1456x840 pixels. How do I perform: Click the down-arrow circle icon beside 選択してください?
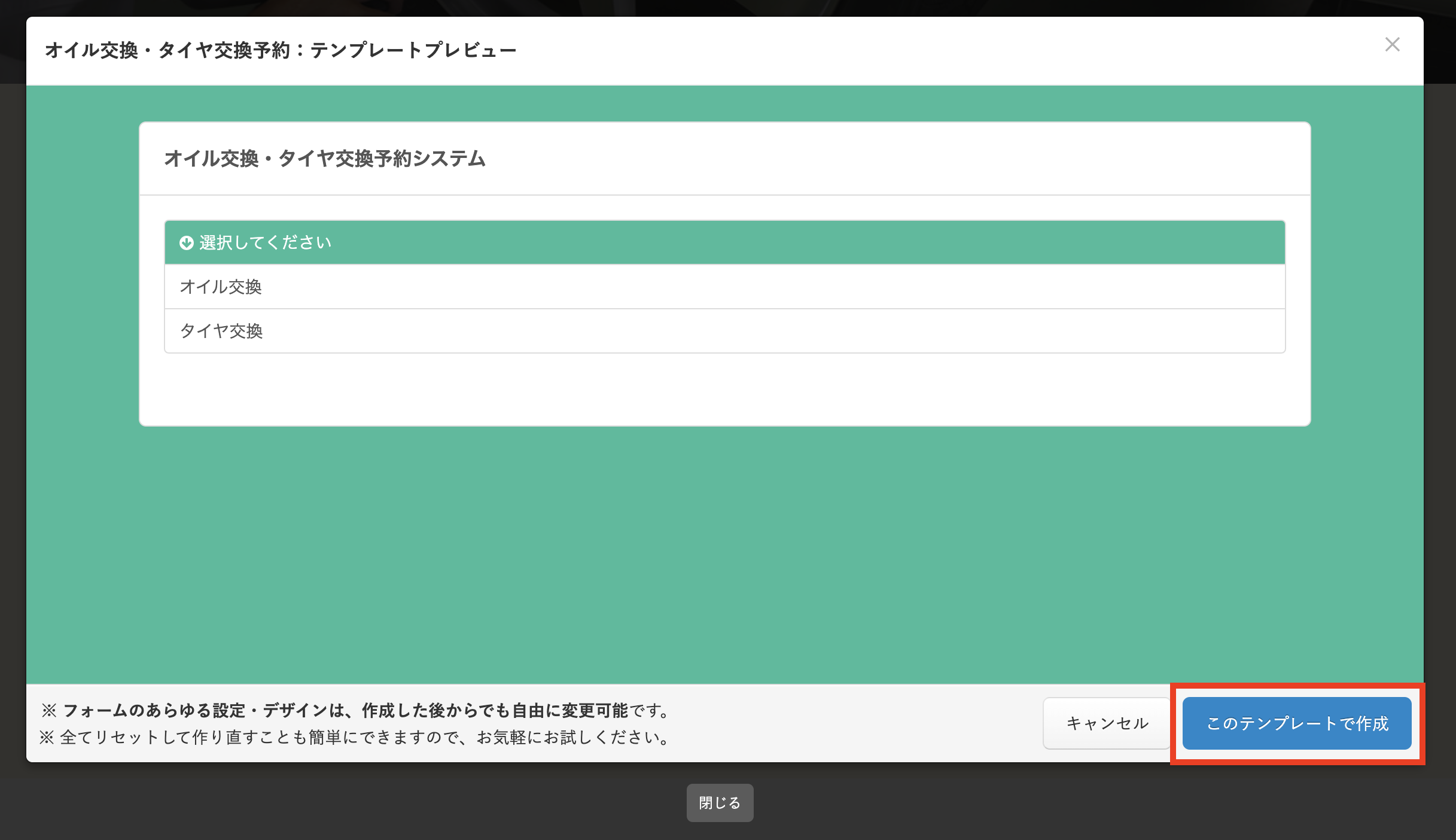(x=186, y=243)
